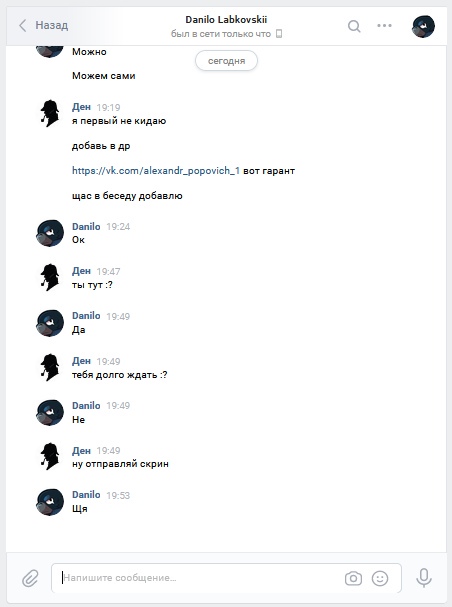Select the 'ну отправляй скрин' message
452x607 pixels.
(x=120, y=464)
